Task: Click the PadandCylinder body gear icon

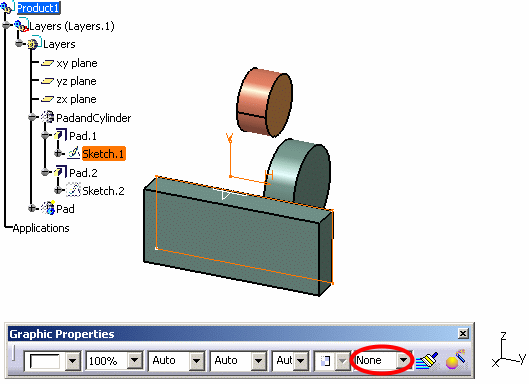Action: coord(47,117)
